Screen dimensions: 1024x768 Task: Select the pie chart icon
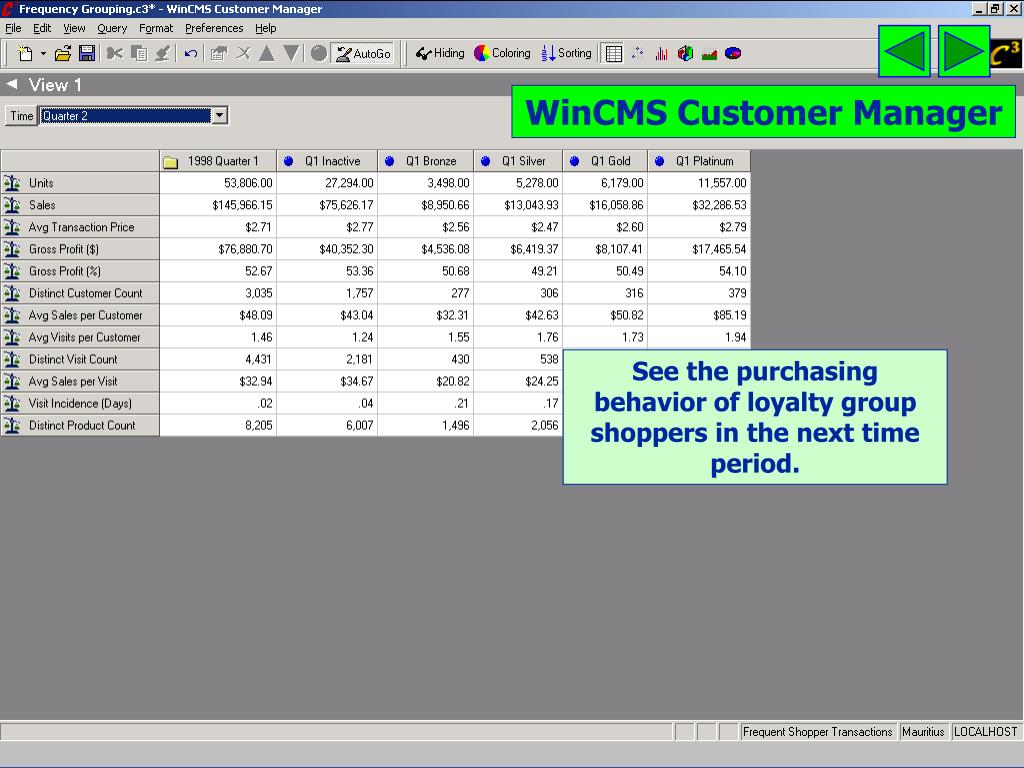[733, 54]
